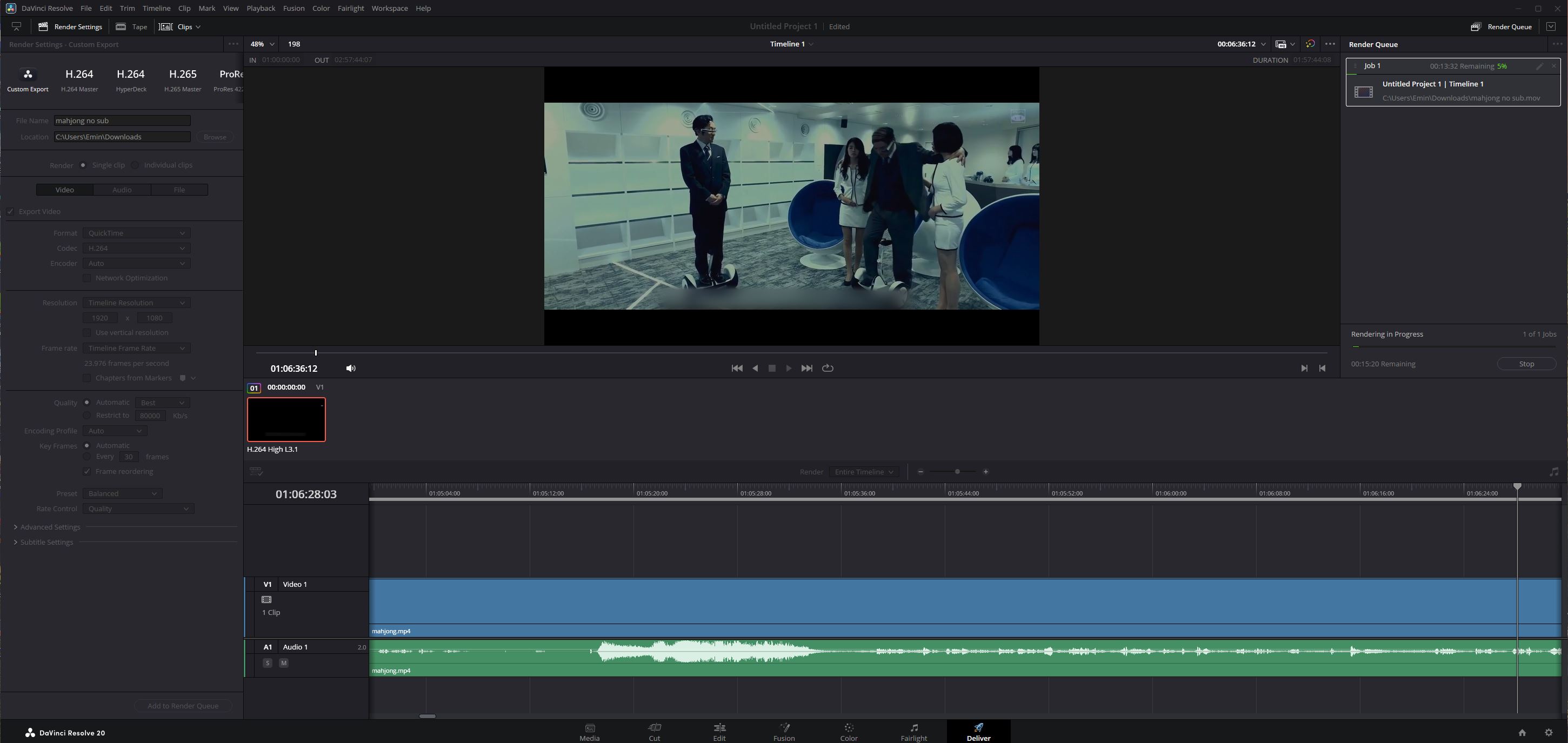Click Browse for output location

pos(215,137)
